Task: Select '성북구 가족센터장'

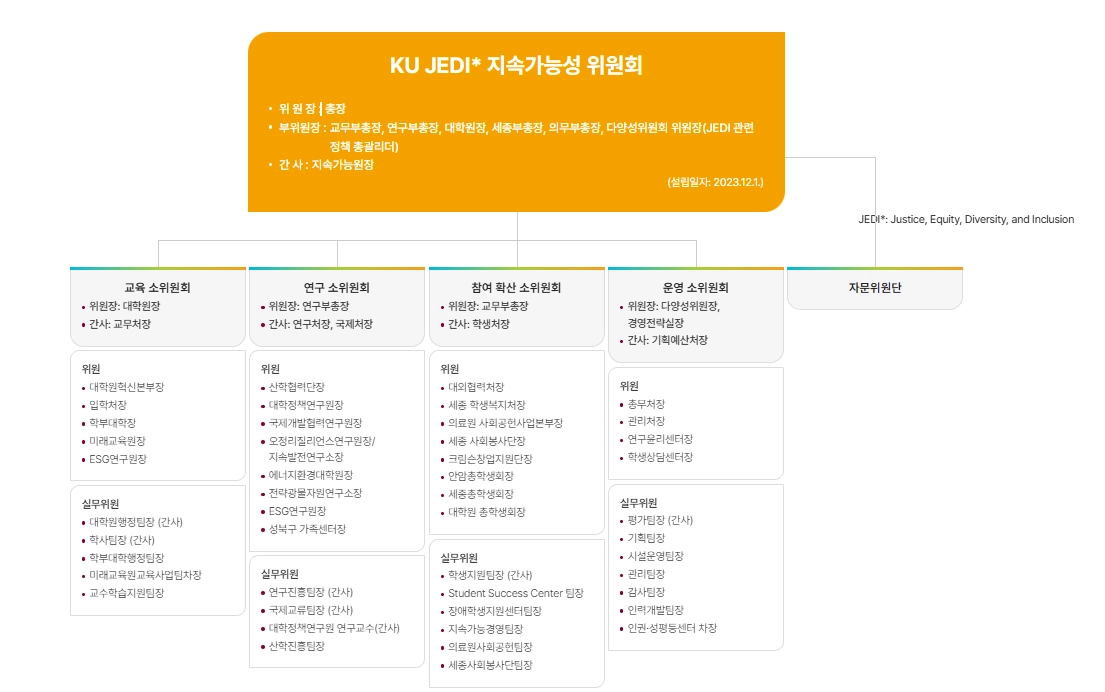Action: pos(307,529)
